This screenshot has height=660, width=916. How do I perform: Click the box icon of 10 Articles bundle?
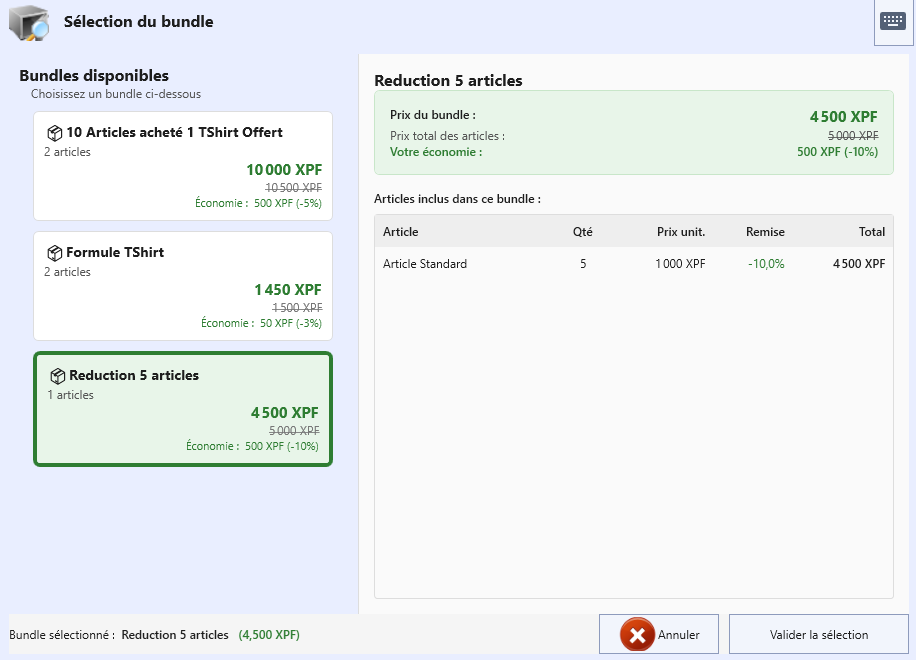tap(55, 133)
